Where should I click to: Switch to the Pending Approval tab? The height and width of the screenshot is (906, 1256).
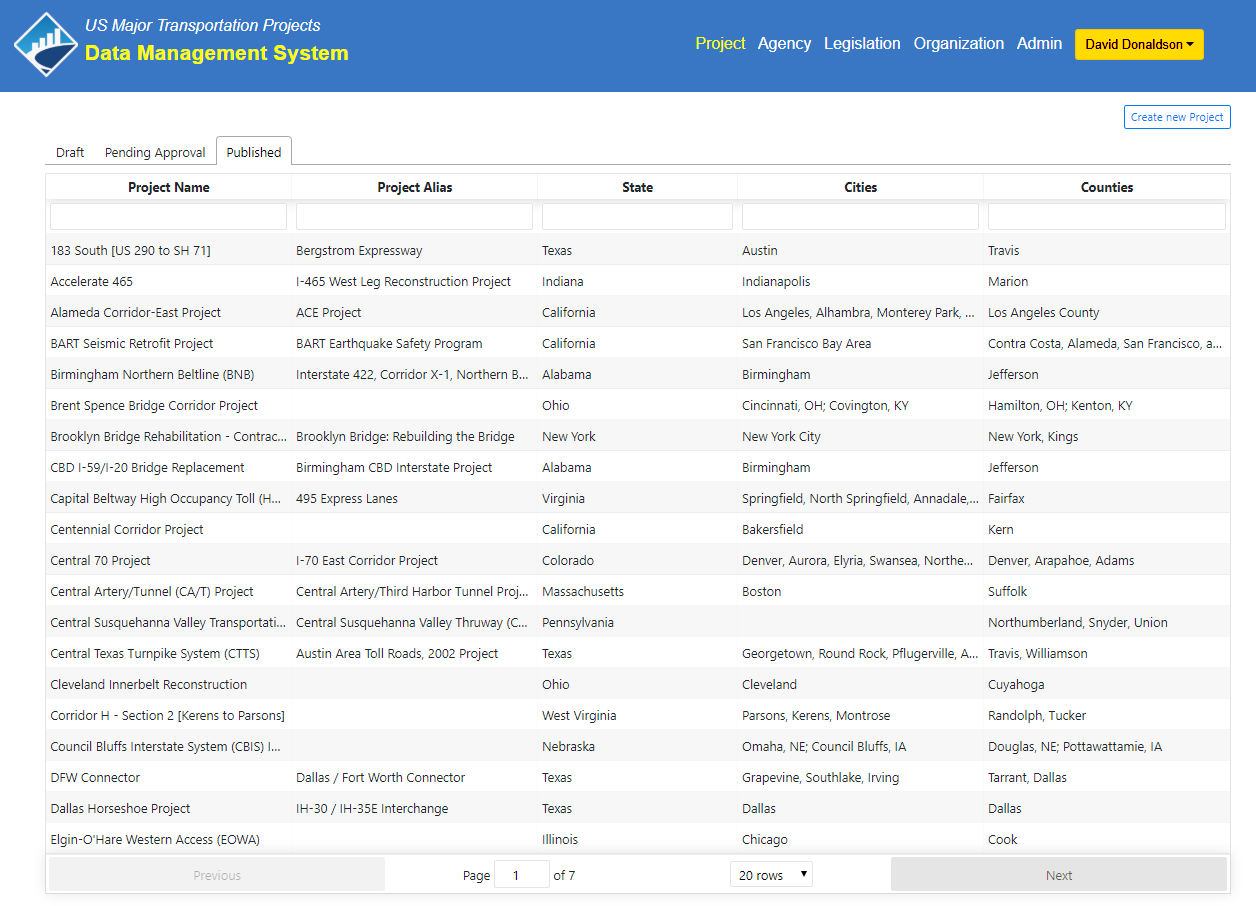[x=155, y=152]
